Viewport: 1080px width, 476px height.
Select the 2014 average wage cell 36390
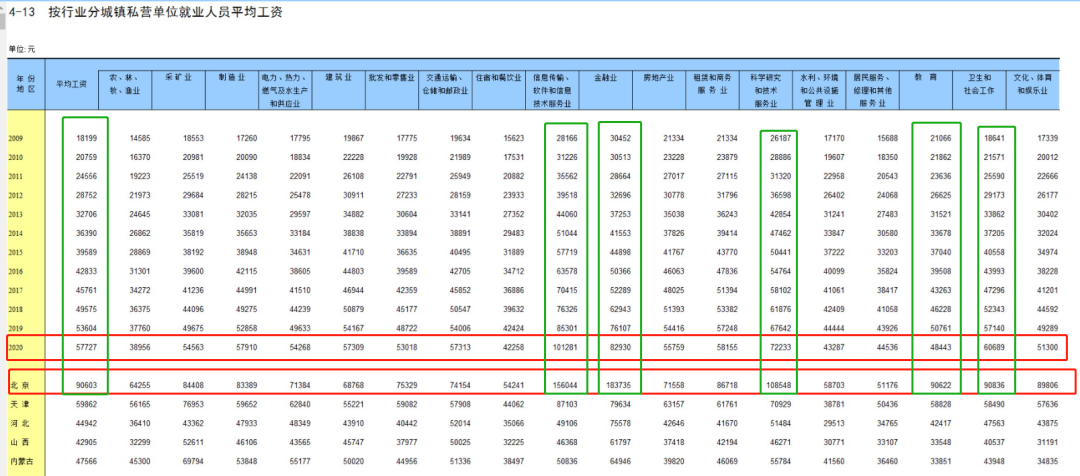pos(86,235)
